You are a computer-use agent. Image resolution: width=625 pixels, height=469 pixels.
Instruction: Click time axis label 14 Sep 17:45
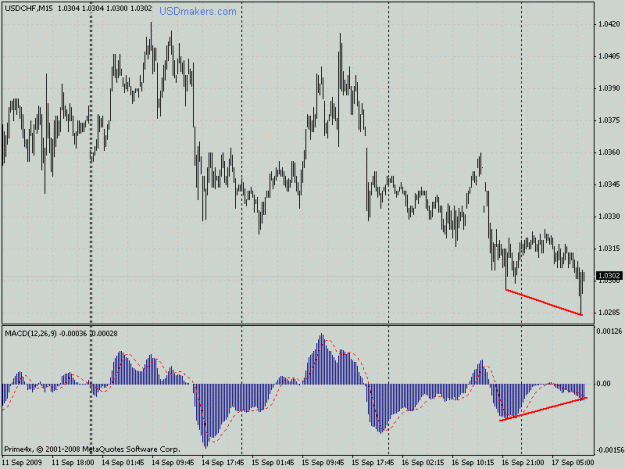[223, 463]
